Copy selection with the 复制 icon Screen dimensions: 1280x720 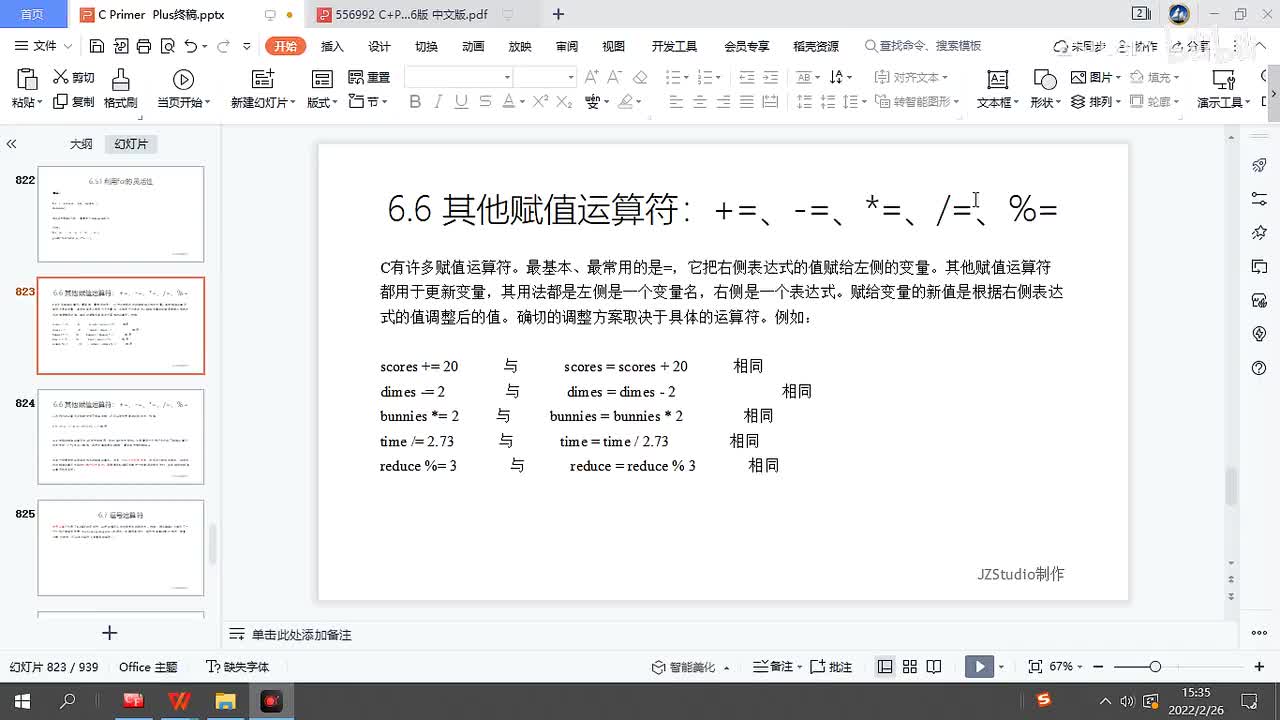[74, 102]
